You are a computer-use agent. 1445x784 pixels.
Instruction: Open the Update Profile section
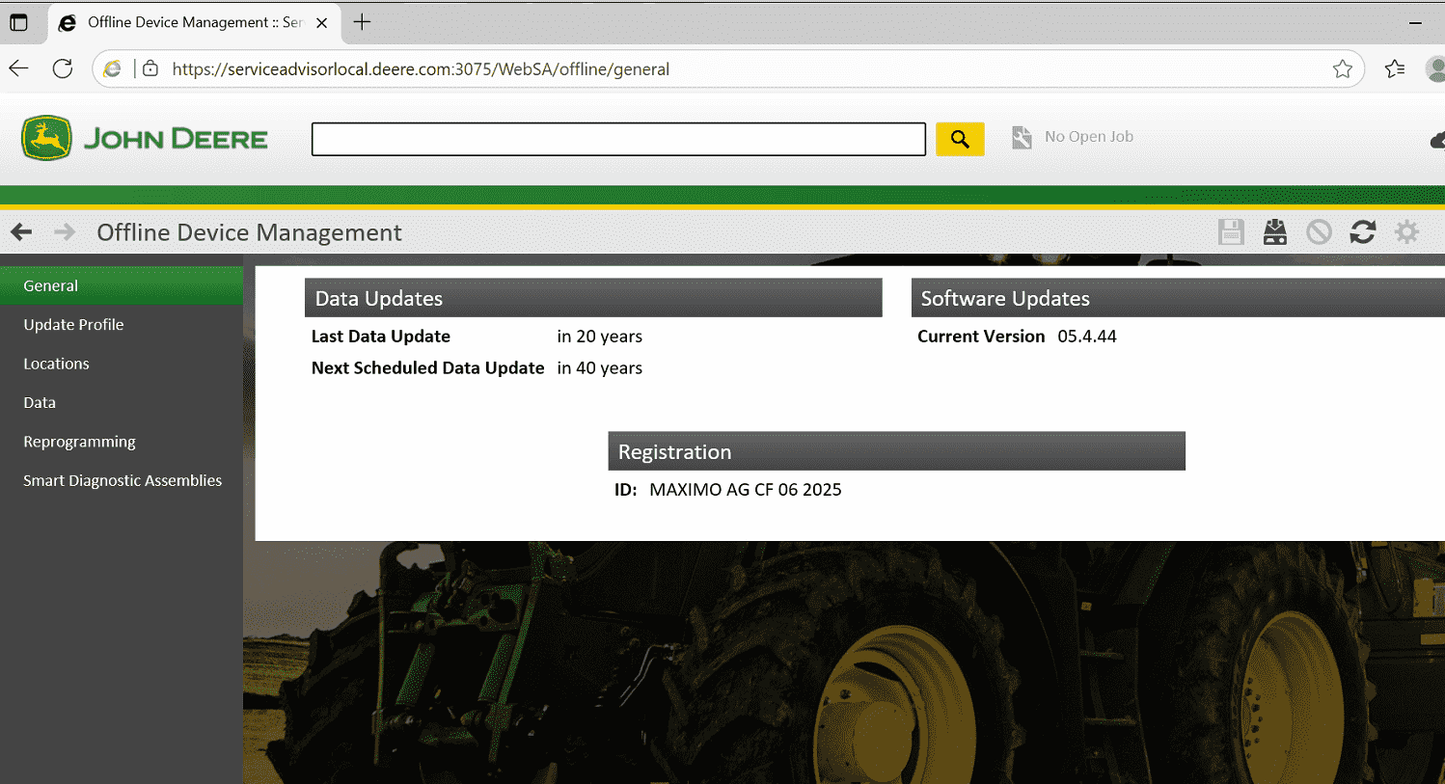[73, 324]
